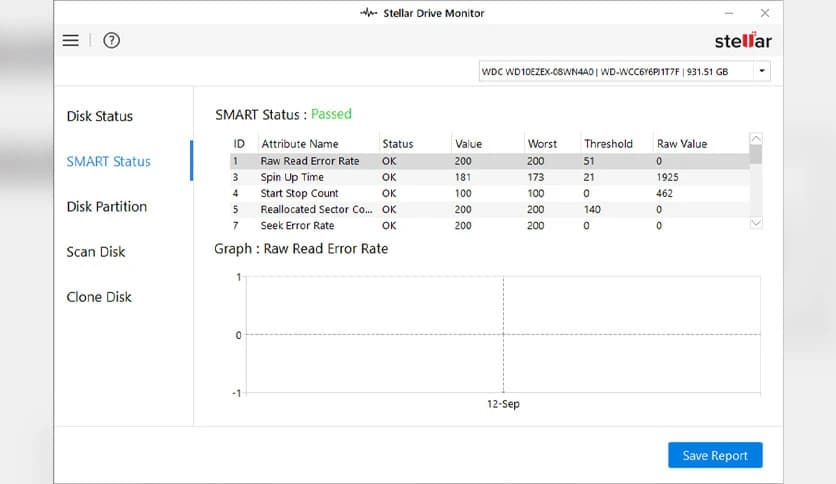
Task: Click raw value 1925 for Spin Up Time
Action: tap(667, 177)
